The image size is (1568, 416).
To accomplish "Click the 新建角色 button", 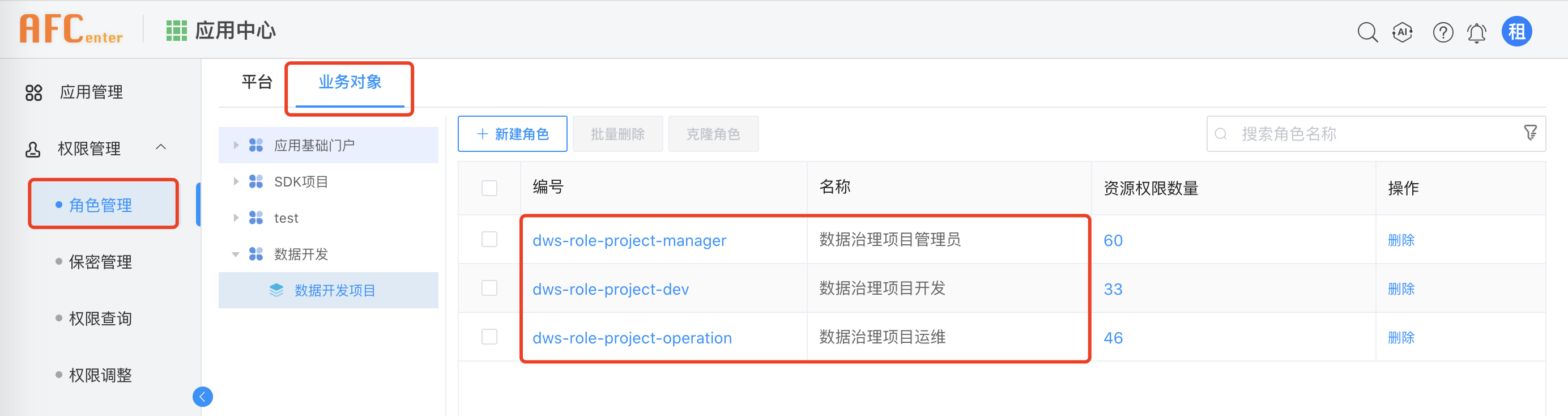I will pyautogui.click(x=513, y=134).
